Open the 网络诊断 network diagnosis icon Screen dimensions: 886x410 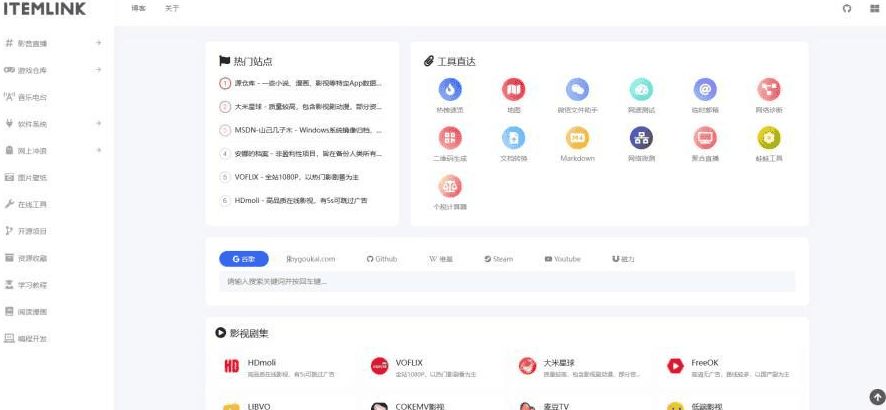click(x=769, y=89)
